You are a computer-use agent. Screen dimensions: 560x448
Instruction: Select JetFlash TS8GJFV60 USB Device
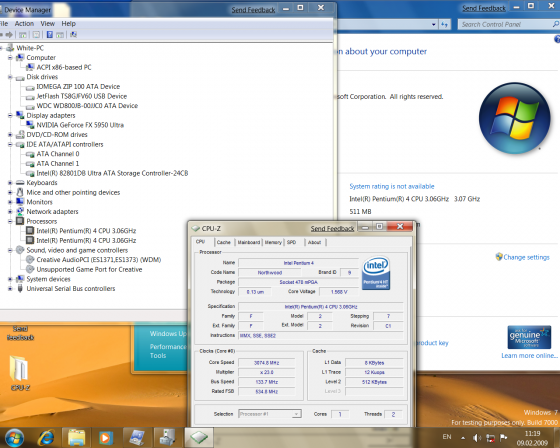[81, 96]
